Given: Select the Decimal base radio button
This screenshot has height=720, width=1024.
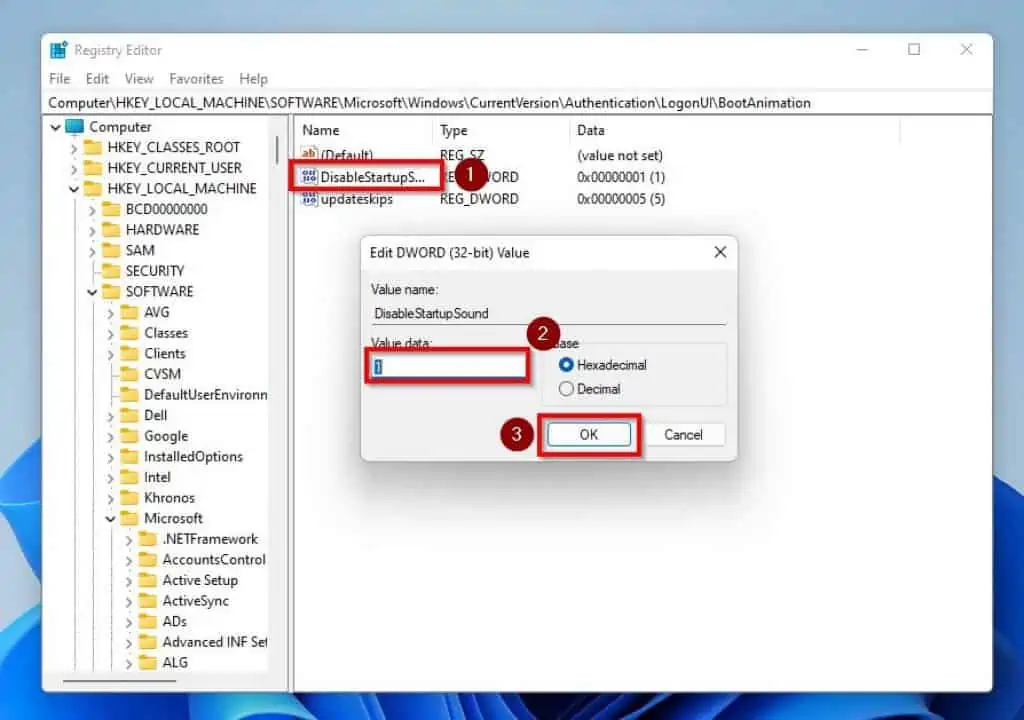Looking at the screenshot, I should [567, 389].
